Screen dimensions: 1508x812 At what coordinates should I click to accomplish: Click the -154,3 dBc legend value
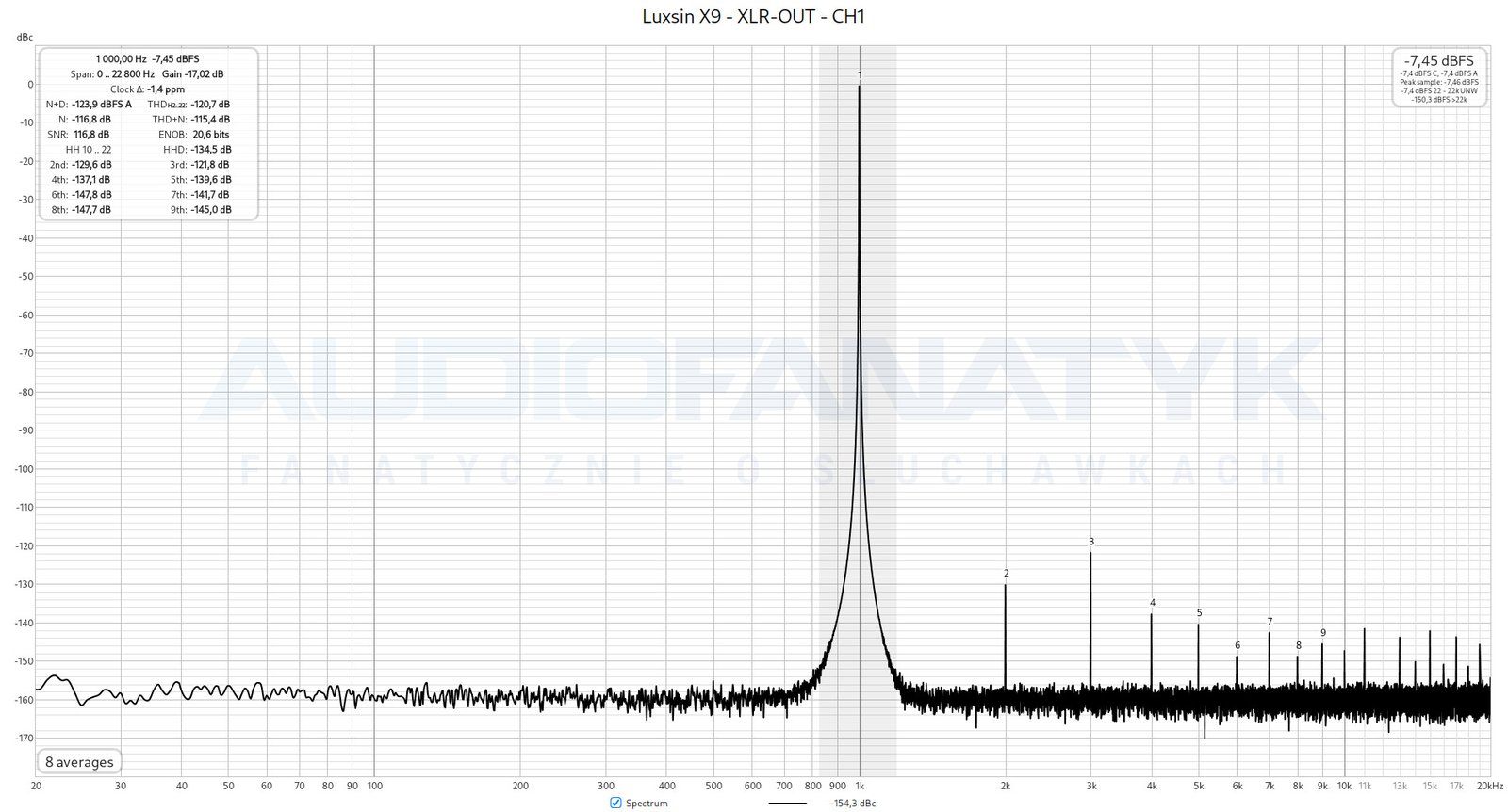pos(852,804)
